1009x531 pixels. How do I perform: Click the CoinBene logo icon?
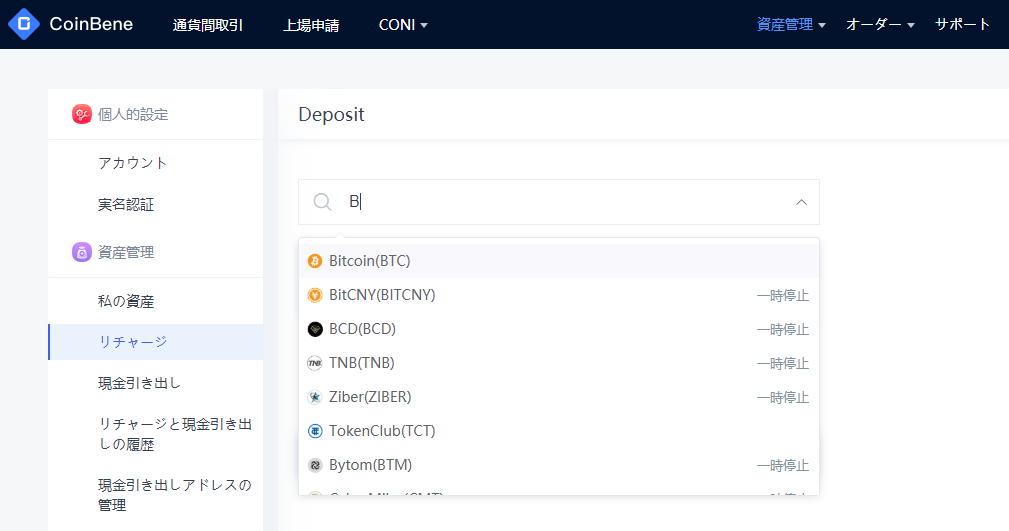pyautogui.click(x=24, y=24)
